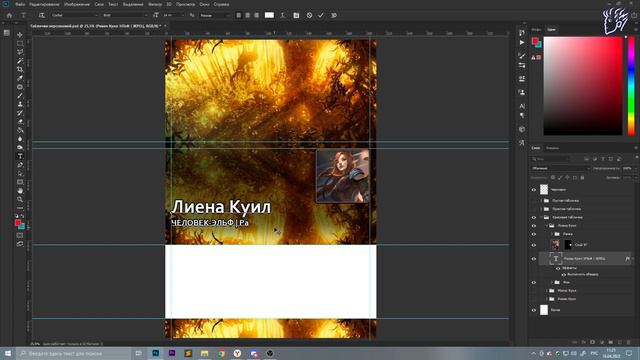Select the Crop tool
This screenshot has height=360, width=640.
pyautogui.click(x=20, y=69)
